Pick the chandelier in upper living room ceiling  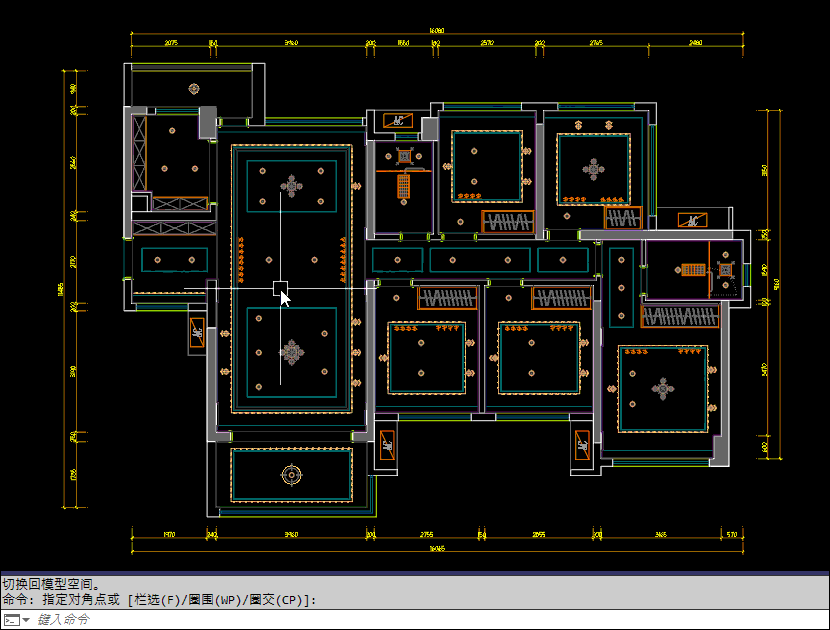coord(291,186)
